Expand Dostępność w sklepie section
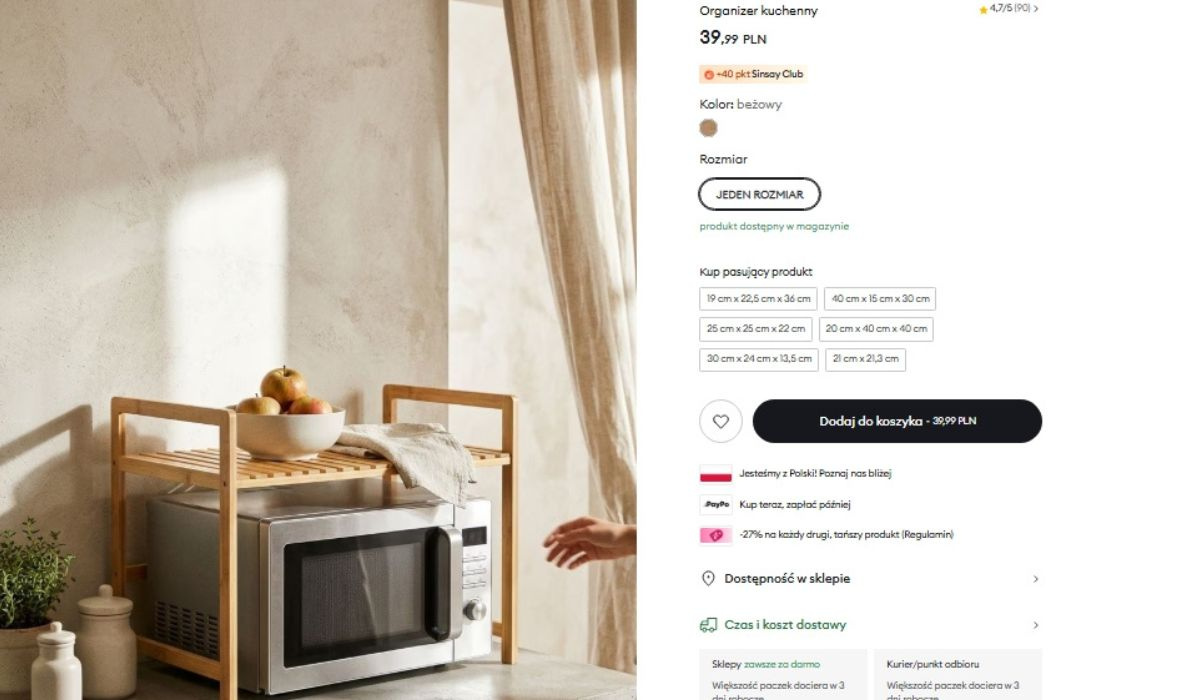1200x700 pixels. tap(870, 579)
